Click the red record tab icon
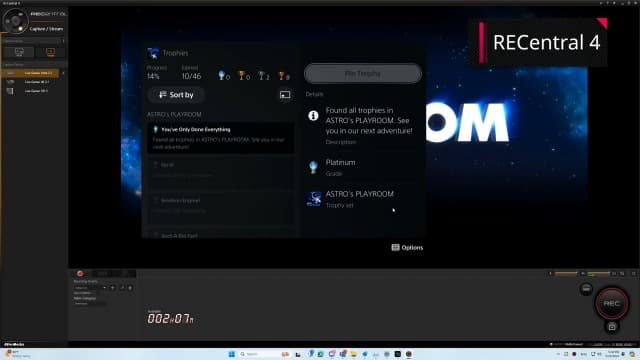This screenshot has height=360, width=640. pos(80,273)
